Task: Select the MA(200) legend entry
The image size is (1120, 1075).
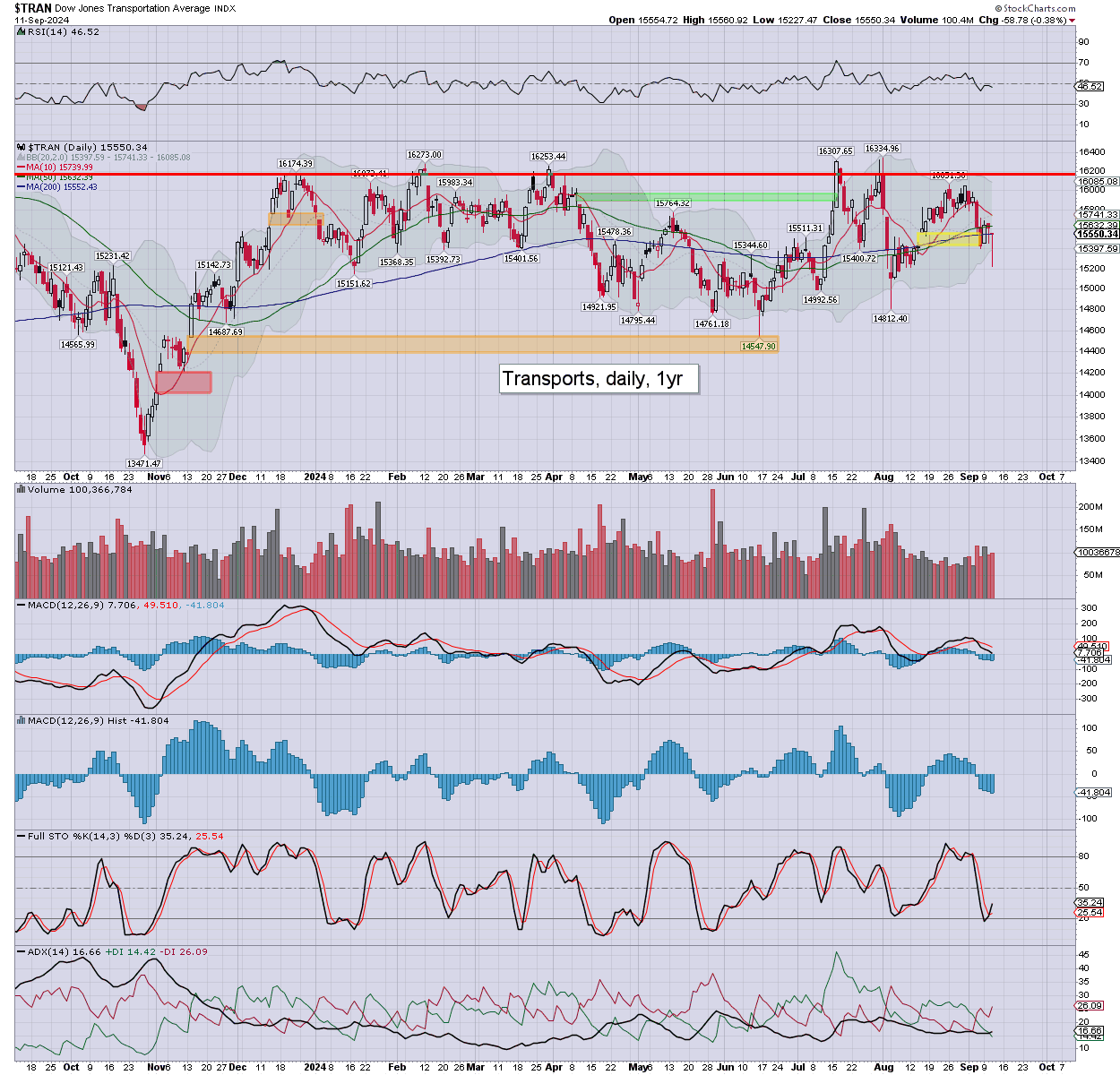Action: pos(61,187)
